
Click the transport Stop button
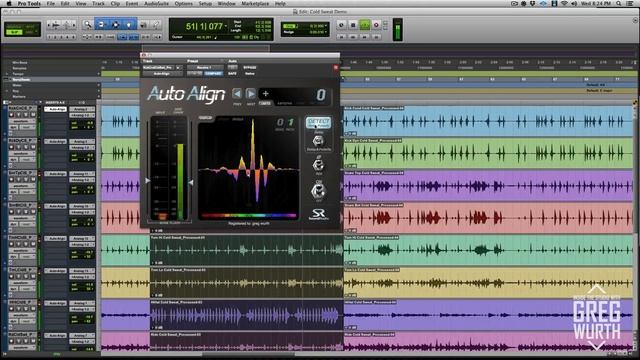point(353,25)
